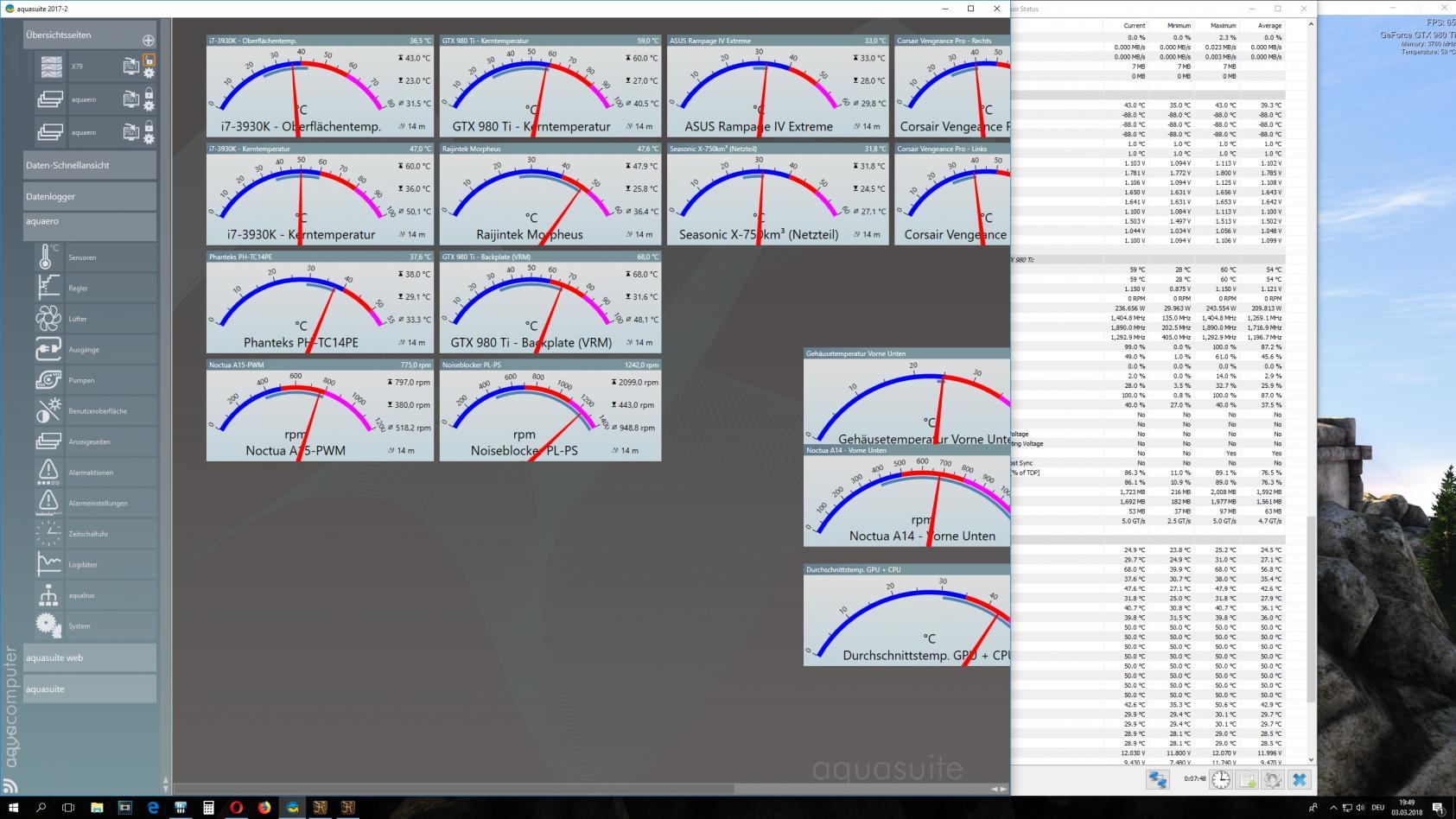Open the Benutzeroberfläche page
The width and height of the screenshot is (1456, 819).
[95, 410]
